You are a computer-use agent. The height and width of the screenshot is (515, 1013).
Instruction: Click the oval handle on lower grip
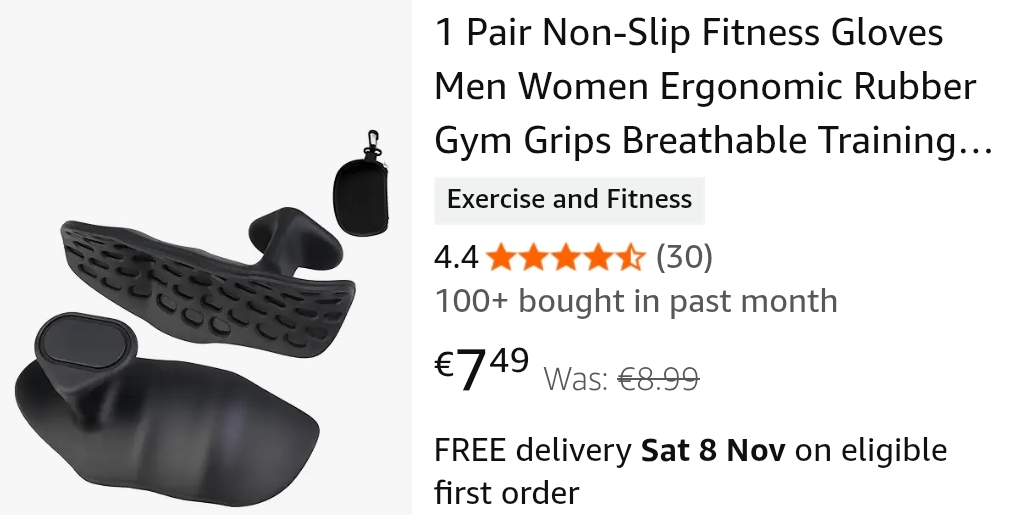85,341
